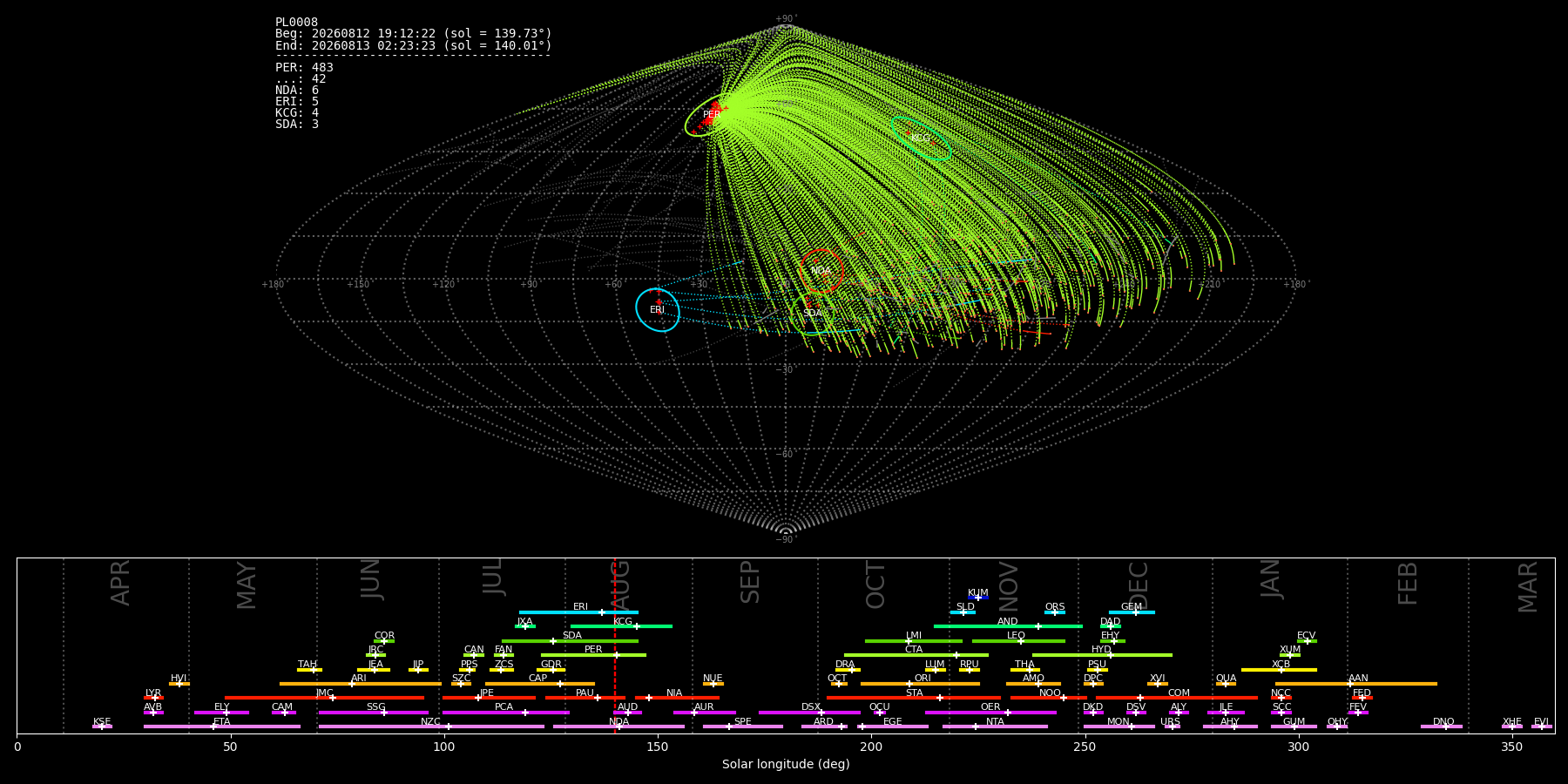Image resolution: width=1568 pixels, height=784 pixels.
Task: Select the GEM shower bar in December
Action: tap(1132, 612)
